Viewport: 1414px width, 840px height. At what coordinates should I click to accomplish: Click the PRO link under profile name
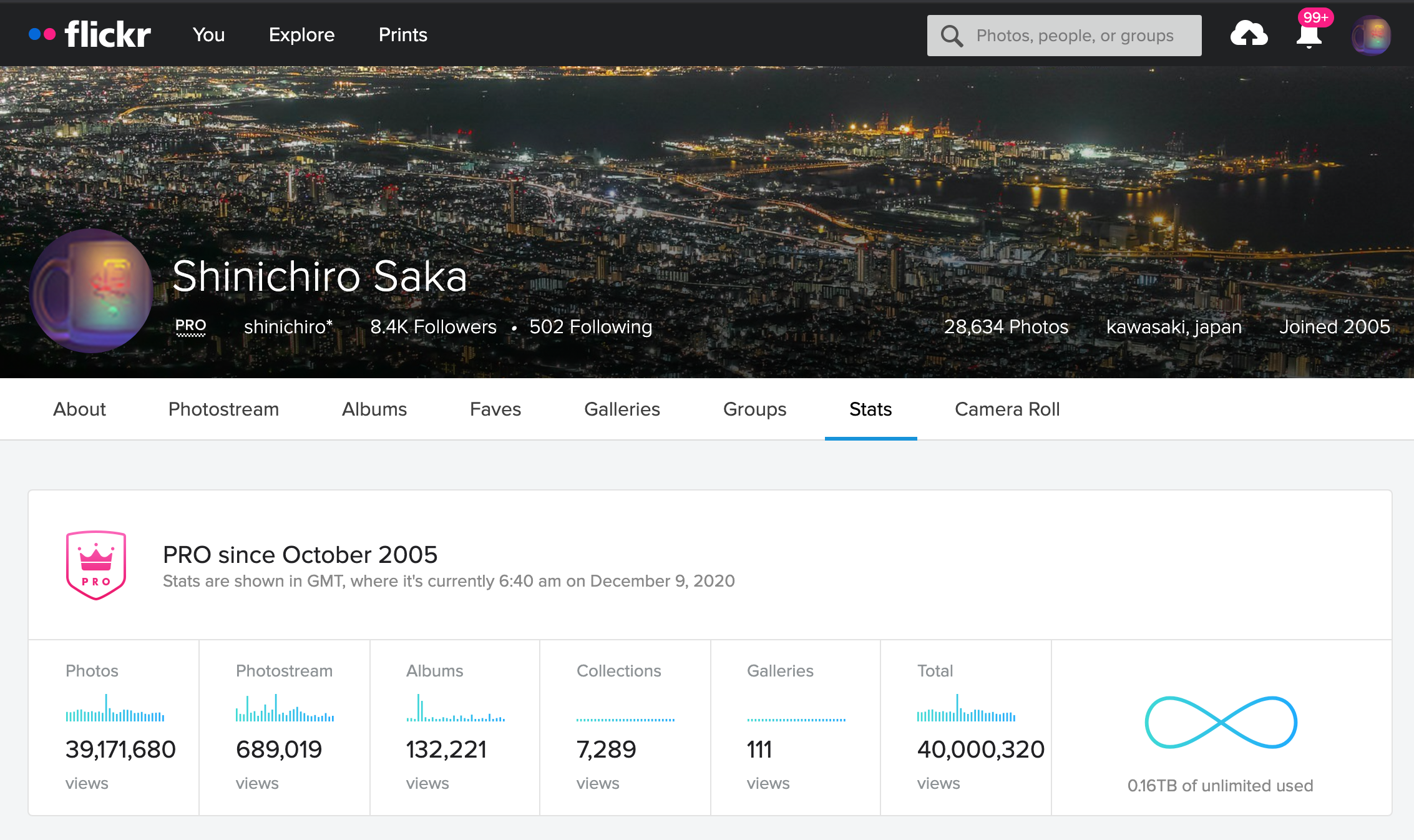click(190, 326)
